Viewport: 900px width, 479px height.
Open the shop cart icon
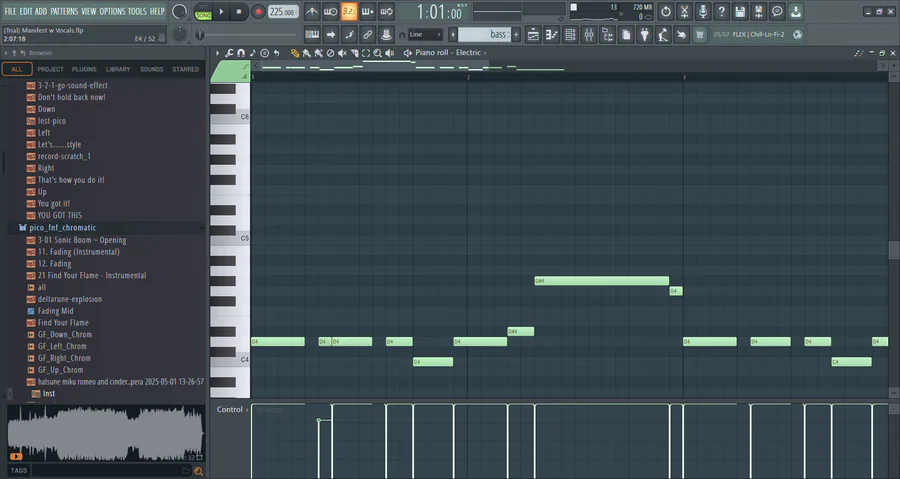[x=700, y=35]
